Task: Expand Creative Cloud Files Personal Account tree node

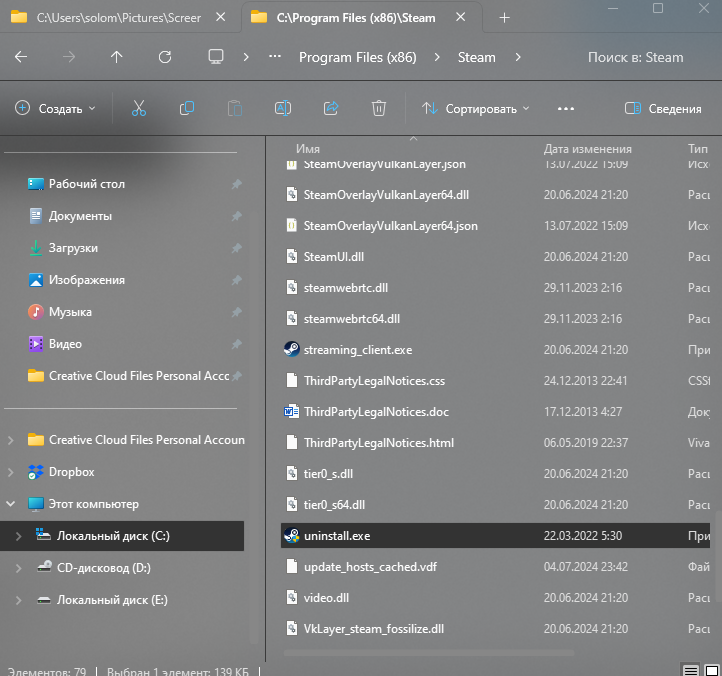Action: [x=11, y=440]
